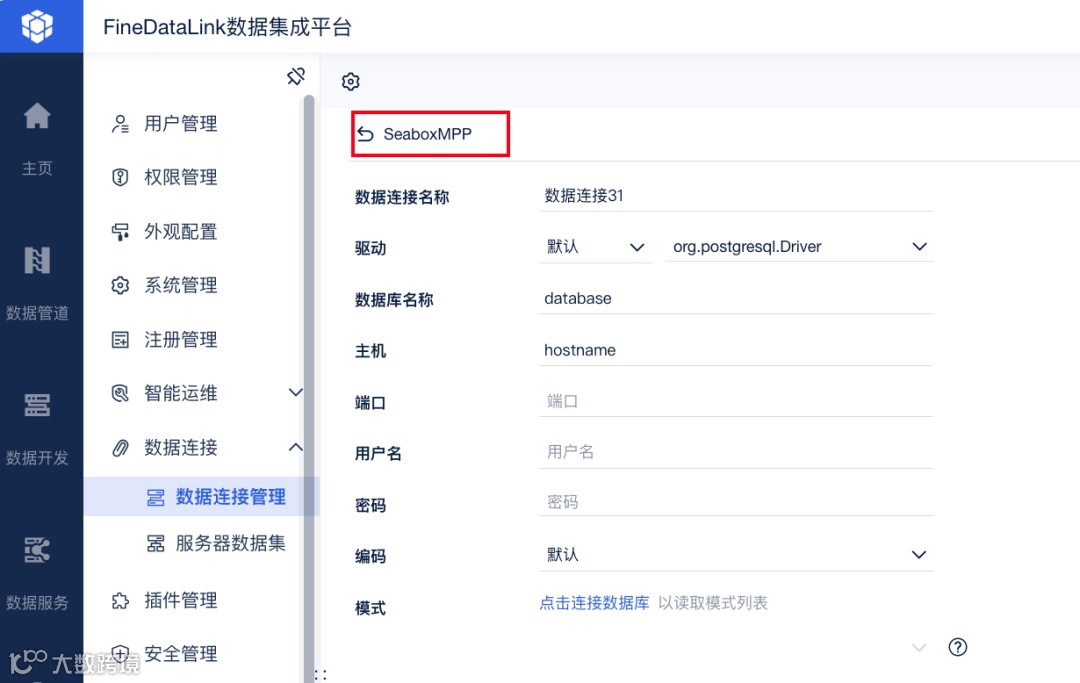Open the 编码 默认 dropdown
Image resolution: width=1080 pixels, height=683 pixels.
[736, 555]
